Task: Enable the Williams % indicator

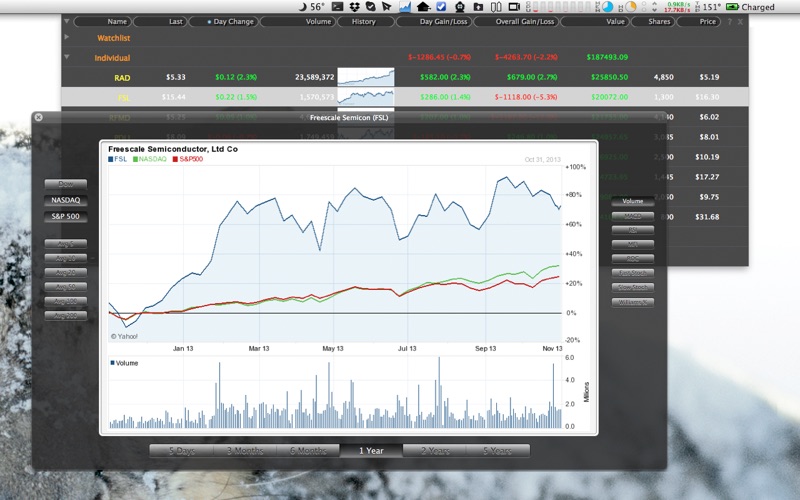Action: (633, 302)
